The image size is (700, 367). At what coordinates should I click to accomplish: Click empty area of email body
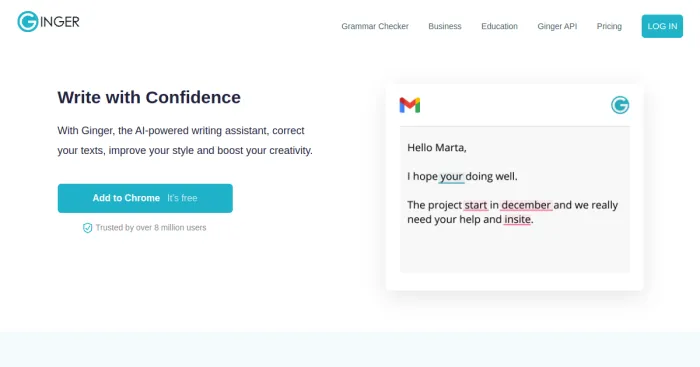point(514,250)
